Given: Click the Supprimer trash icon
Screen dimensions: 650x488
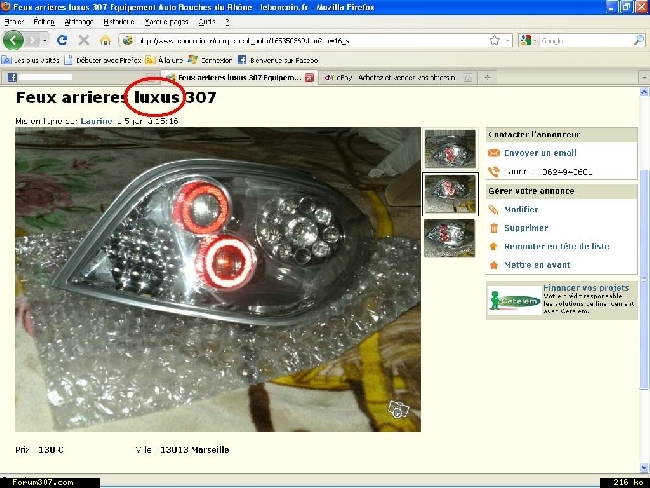Looking at the screenshot, I should 494,228.
